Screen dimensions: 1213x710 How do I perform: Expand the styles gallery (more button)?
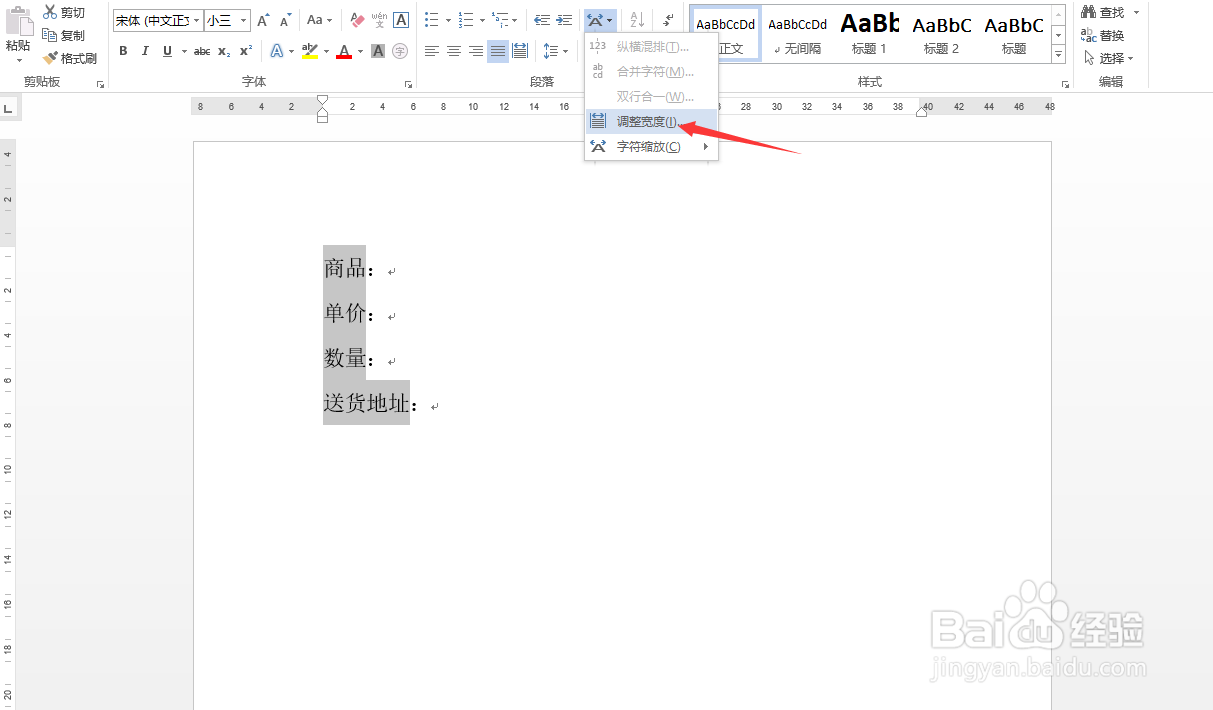(1059, 52)
